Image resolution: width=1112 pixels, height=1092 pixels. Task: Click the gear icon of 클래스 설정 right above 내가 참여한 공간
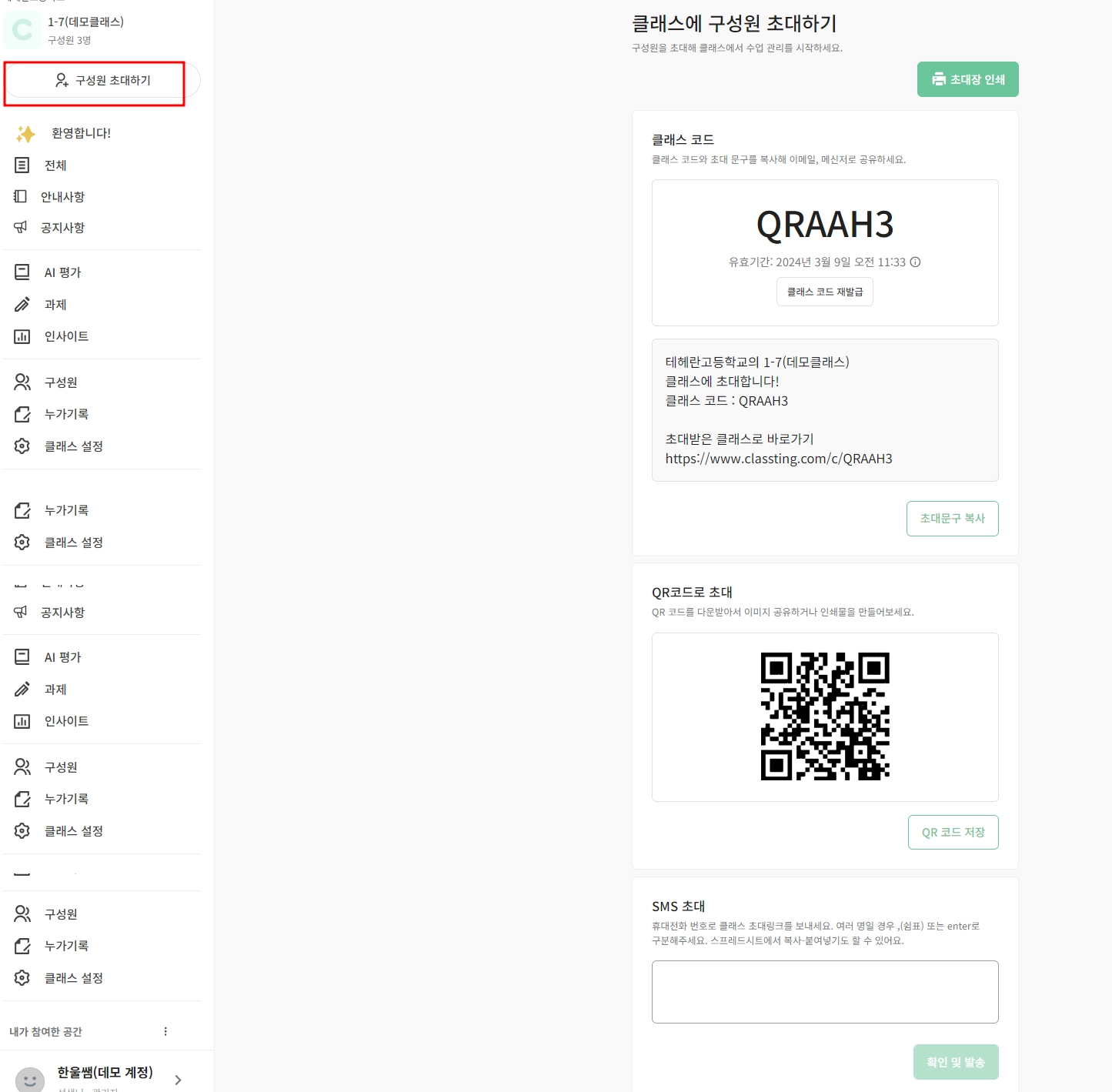tap(22, 977)
